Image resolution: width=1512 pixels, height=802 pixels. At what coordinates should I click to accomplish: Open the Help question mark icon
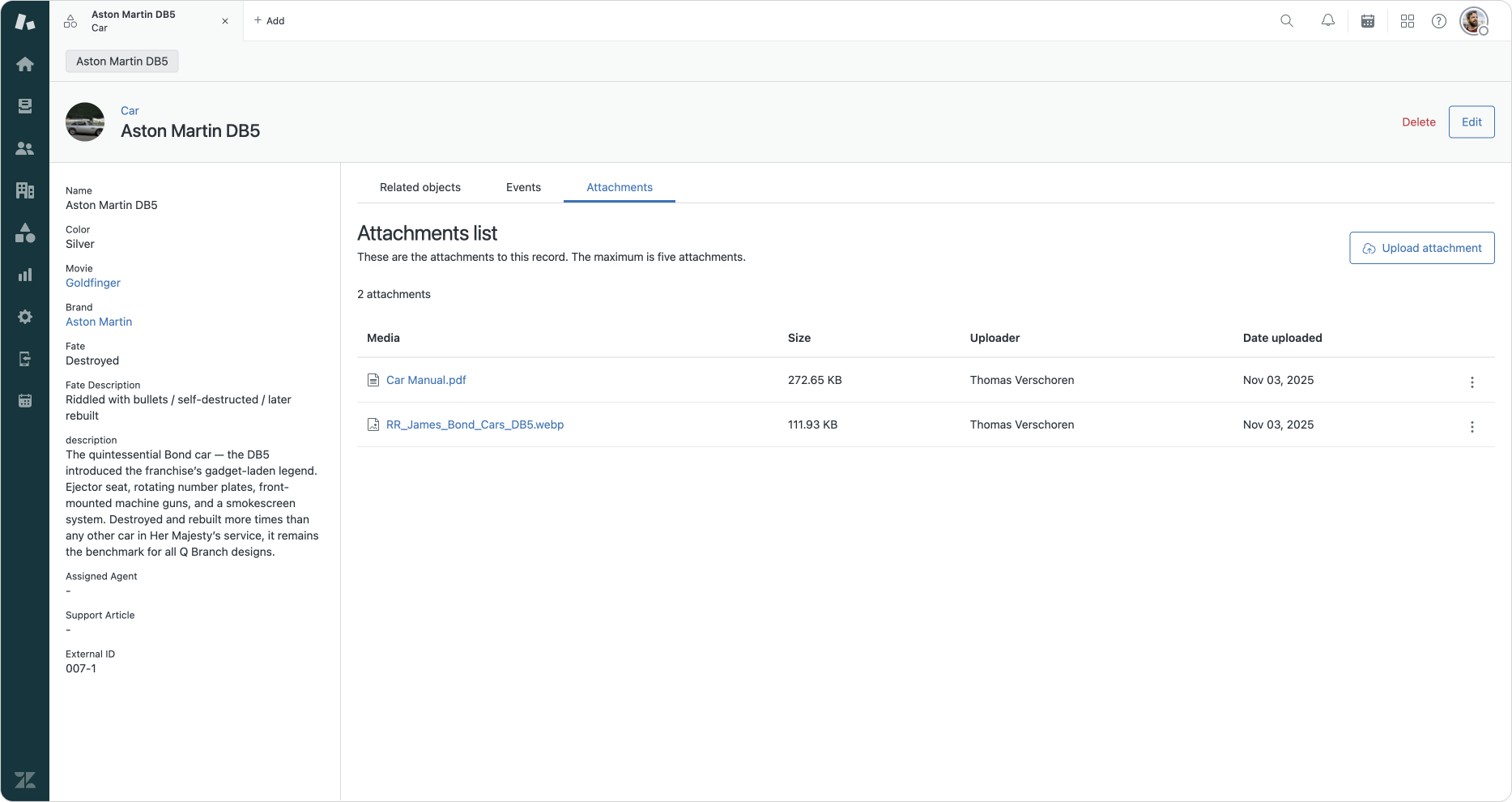pyautogui.click(x=1439, y=21)
